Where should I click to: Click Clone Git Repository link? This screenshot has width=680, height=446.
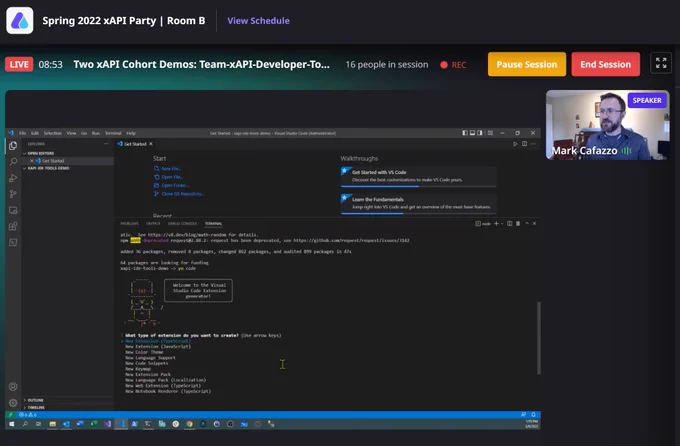coord(179,194)
